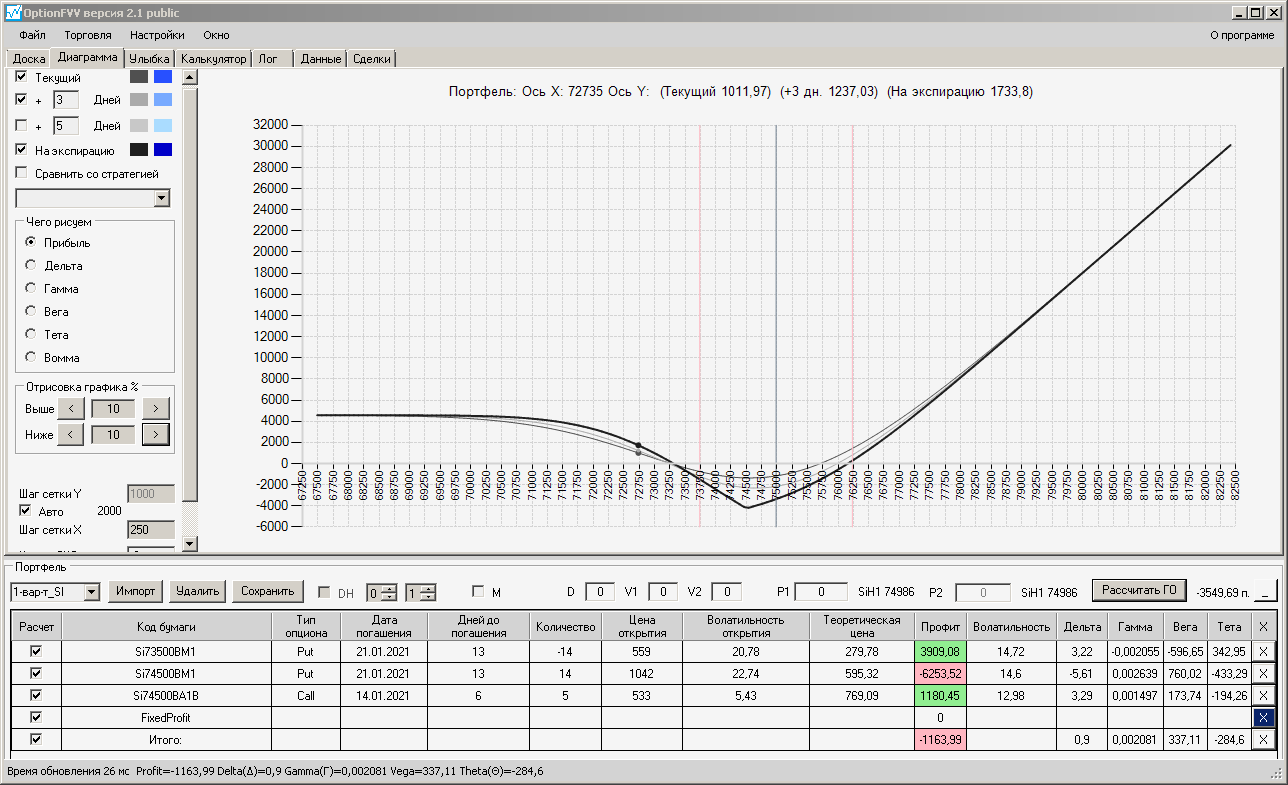The width and height of the screenshot is (1288, 785).
Task: Decrease the Ниже percentage with its left arrow
Action: [71, 434]
